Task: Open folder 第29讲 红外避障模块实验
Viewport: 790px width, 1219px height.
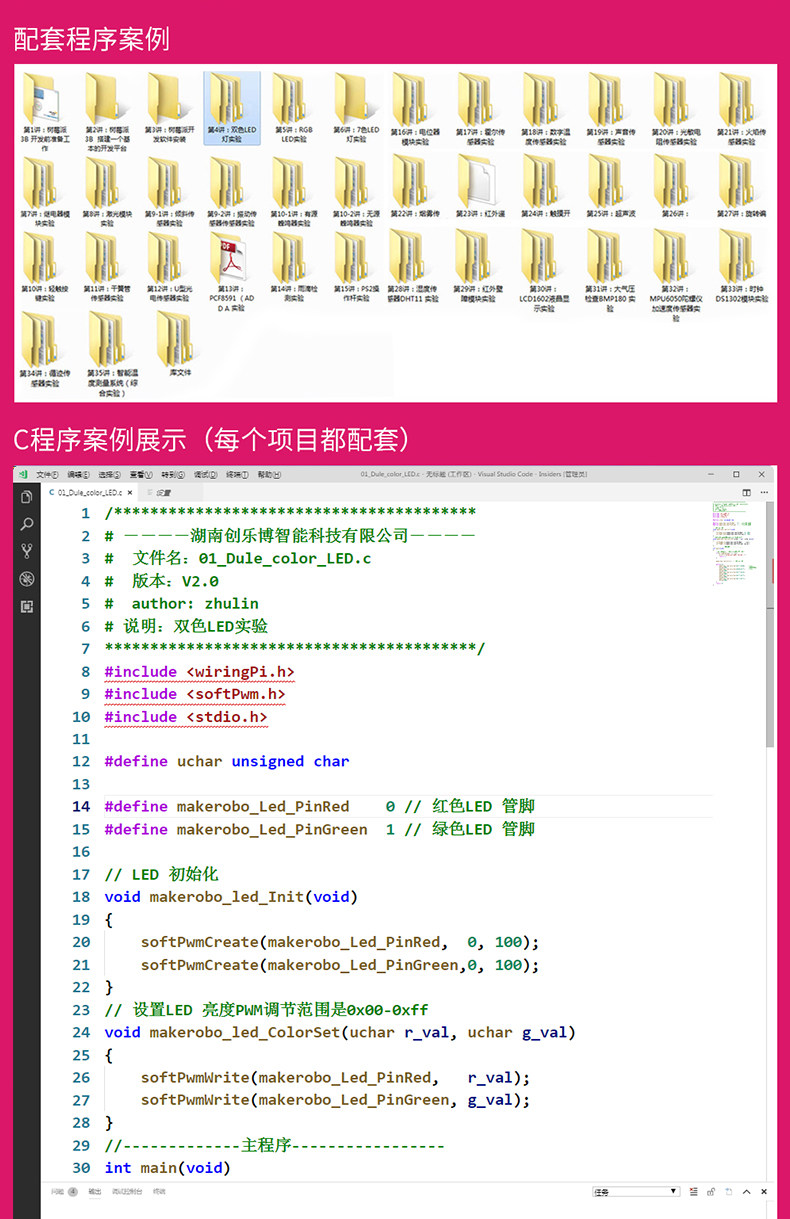Action: coord(476,265)
